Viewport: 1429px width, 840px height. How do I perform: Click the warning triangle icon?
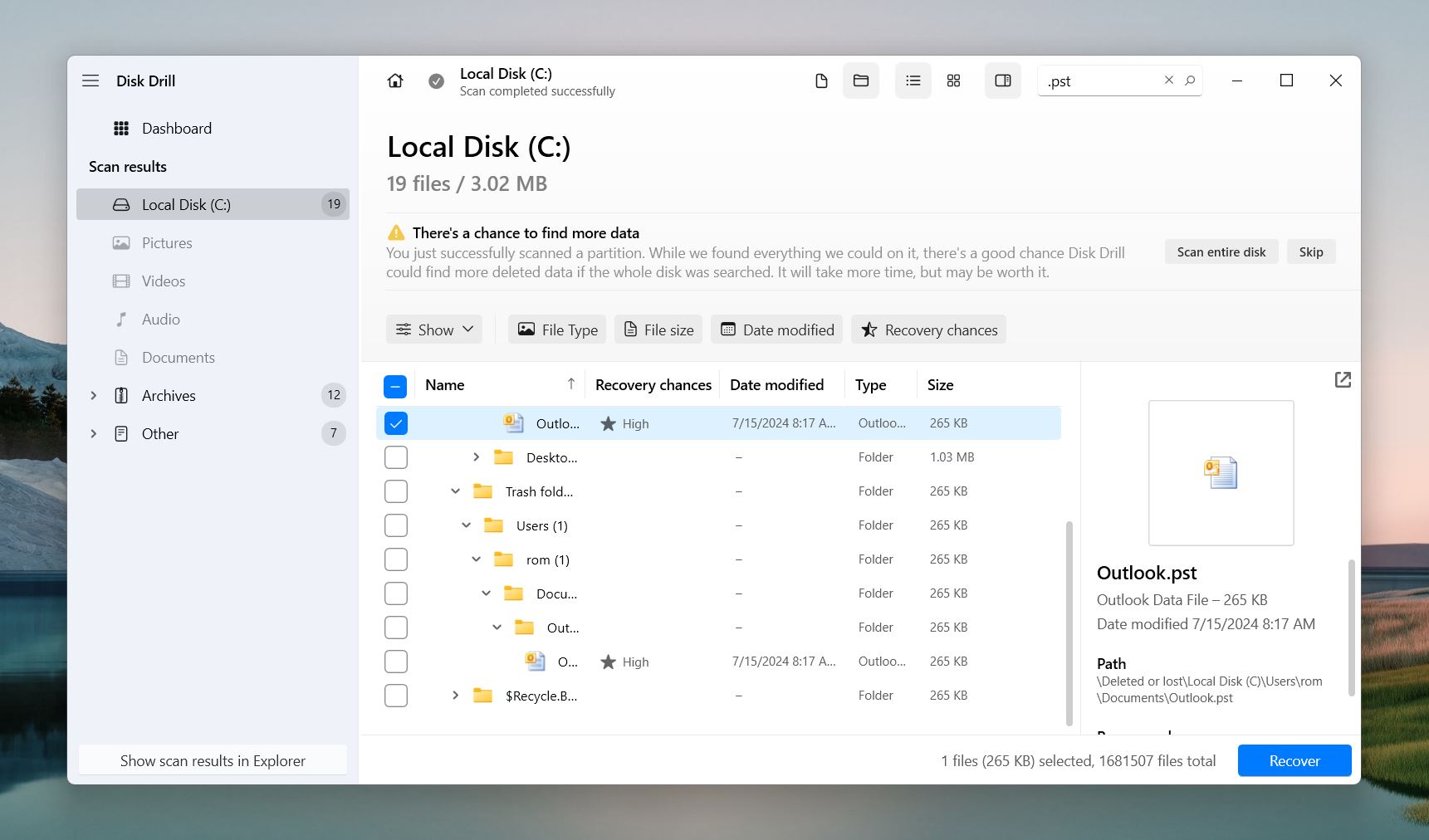(397, 232)
